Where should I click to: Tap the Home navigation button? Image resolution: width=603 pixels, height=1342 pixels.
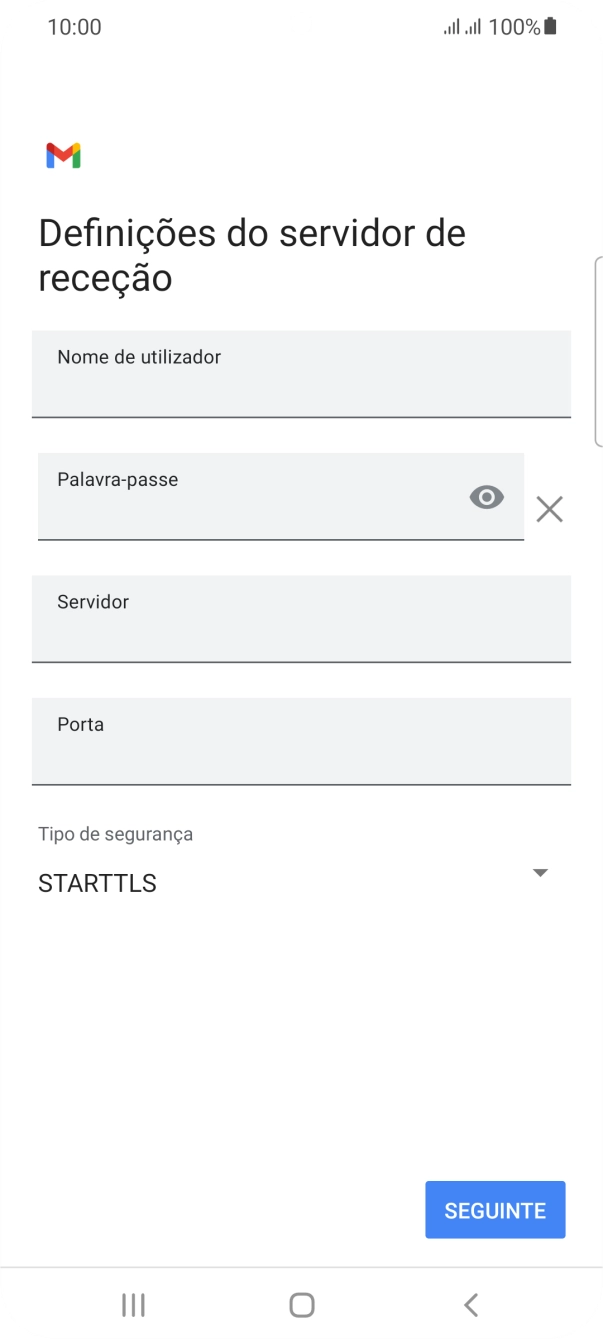[301, 1304]
